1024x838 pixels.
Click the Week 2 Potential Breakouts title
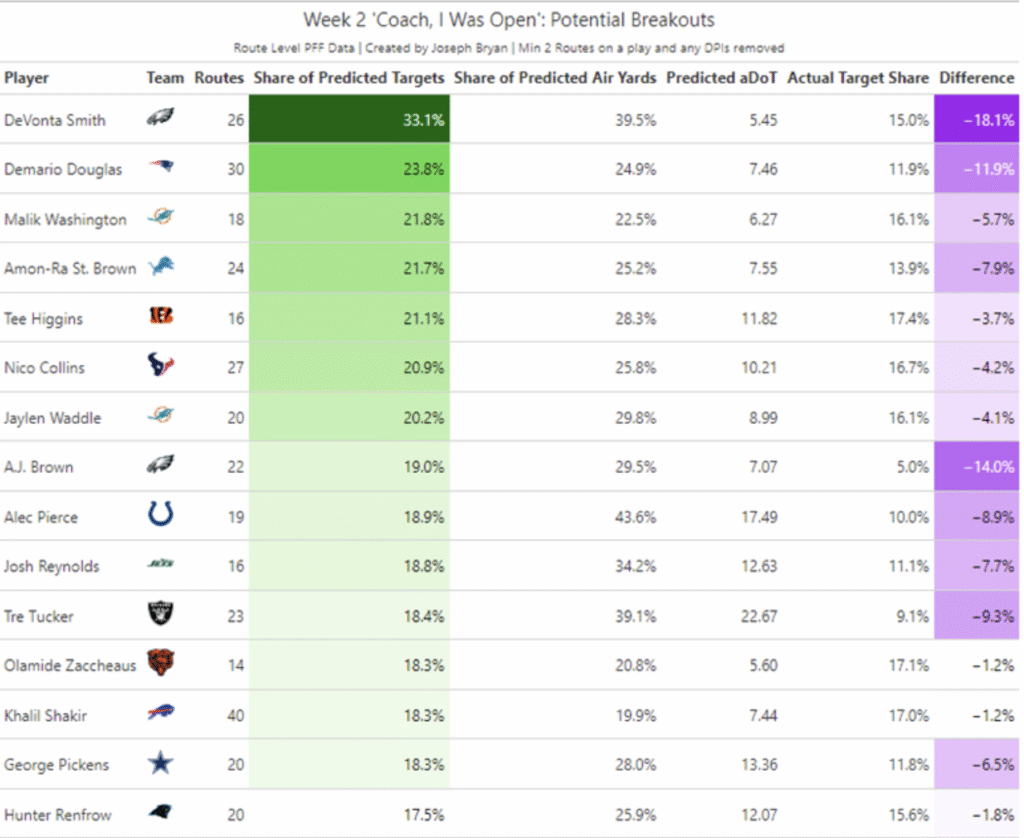pos(509,20)
